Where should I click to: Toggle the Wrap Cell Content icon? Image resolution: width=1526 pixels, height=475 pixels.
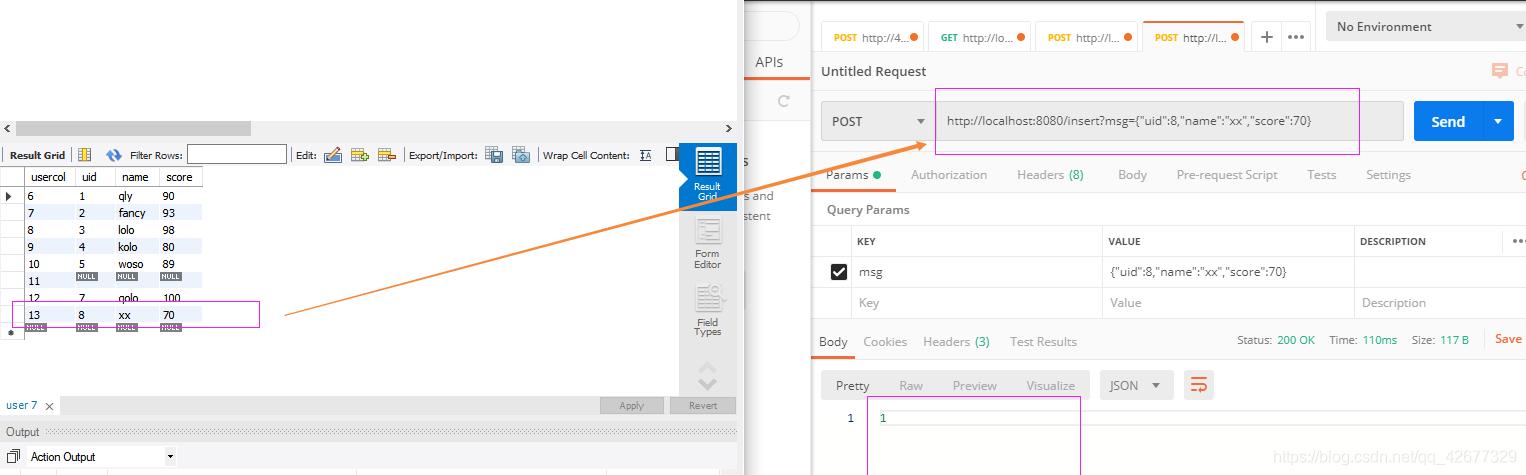645,155
